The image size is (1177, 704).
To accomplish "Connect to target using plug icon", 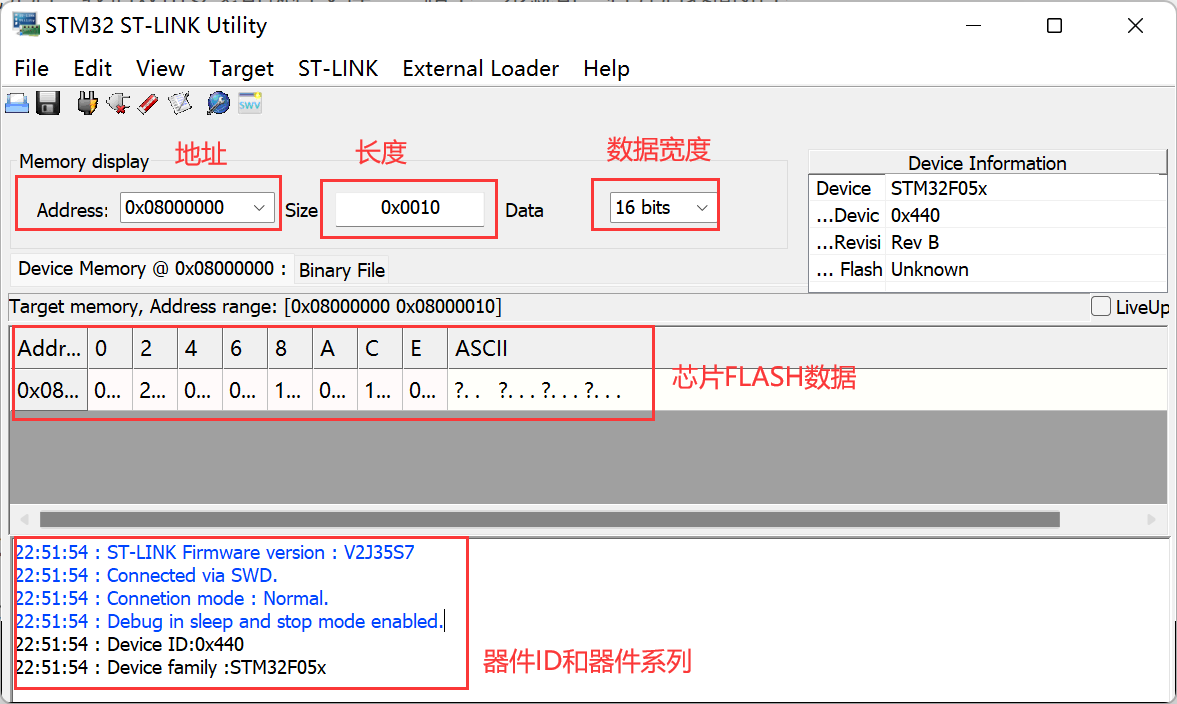I will pyautogui.click(x=88, y=103).
